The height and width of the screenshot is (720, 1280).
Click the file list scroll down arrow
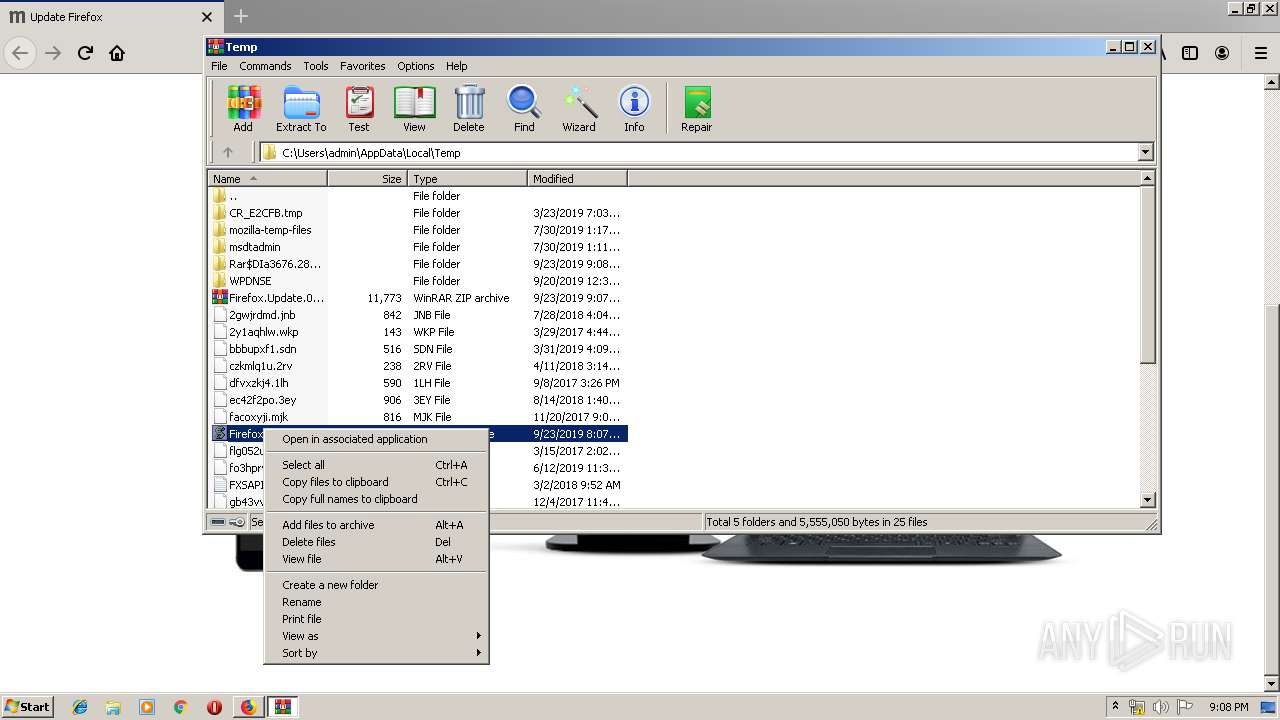click(1147, 500)
